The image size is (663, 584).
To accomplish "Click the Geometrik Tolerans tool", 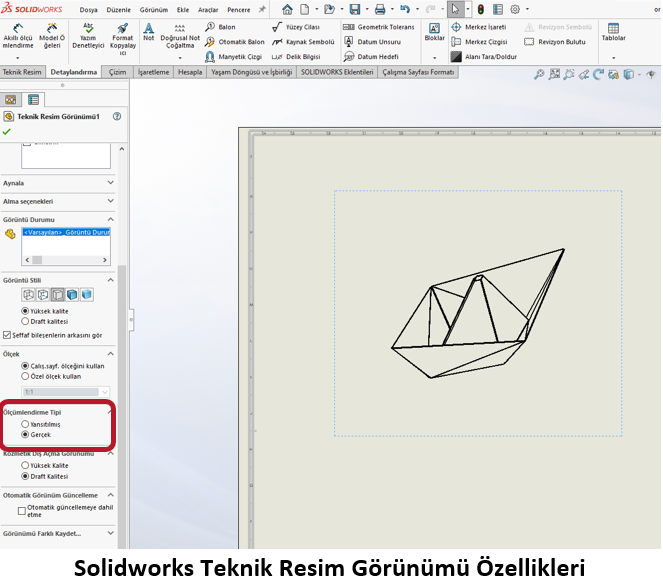I will [378, 27].
